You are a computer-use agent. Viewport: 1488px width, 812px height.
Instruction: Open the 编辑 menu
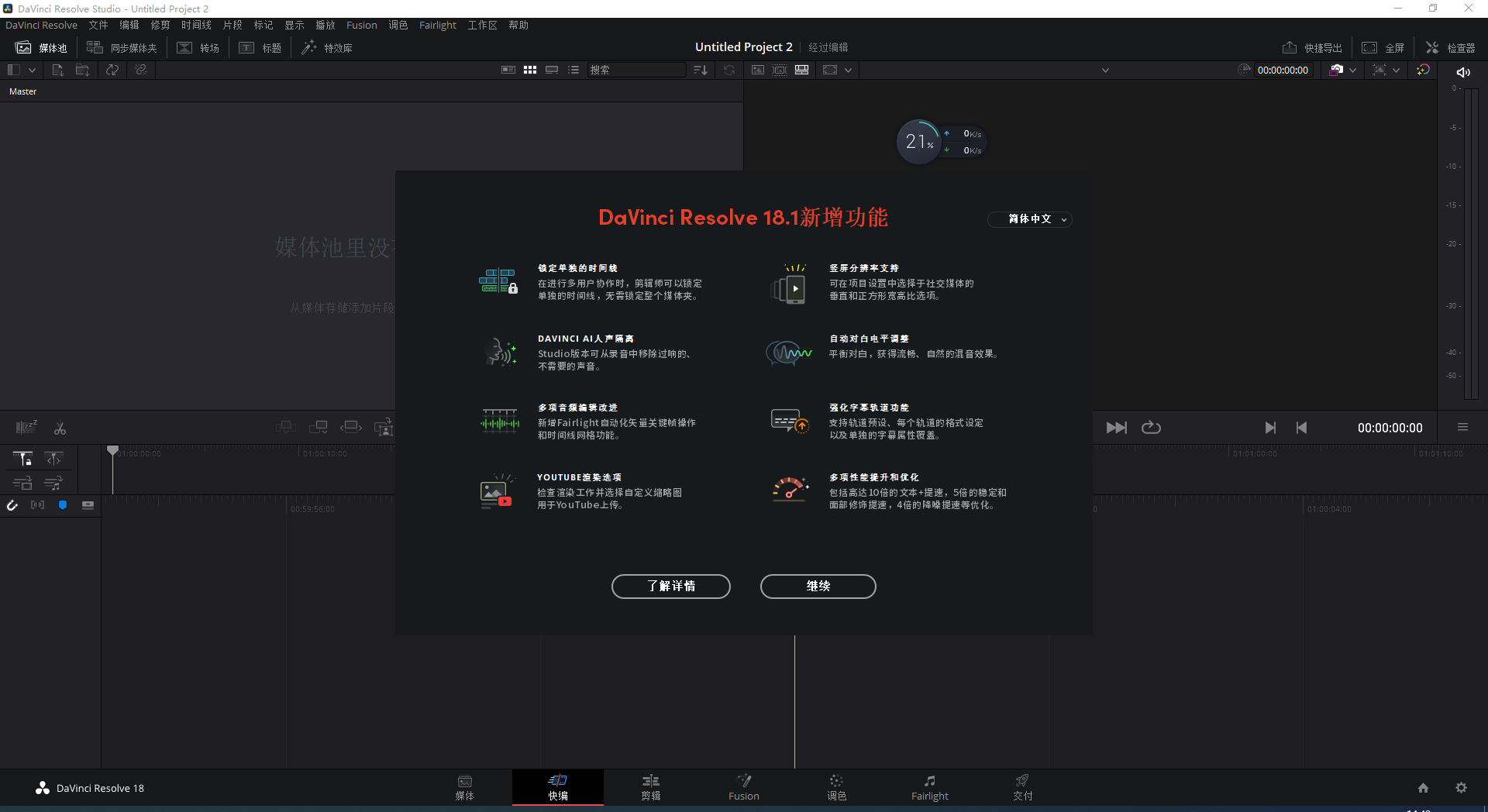coord(129,25)
